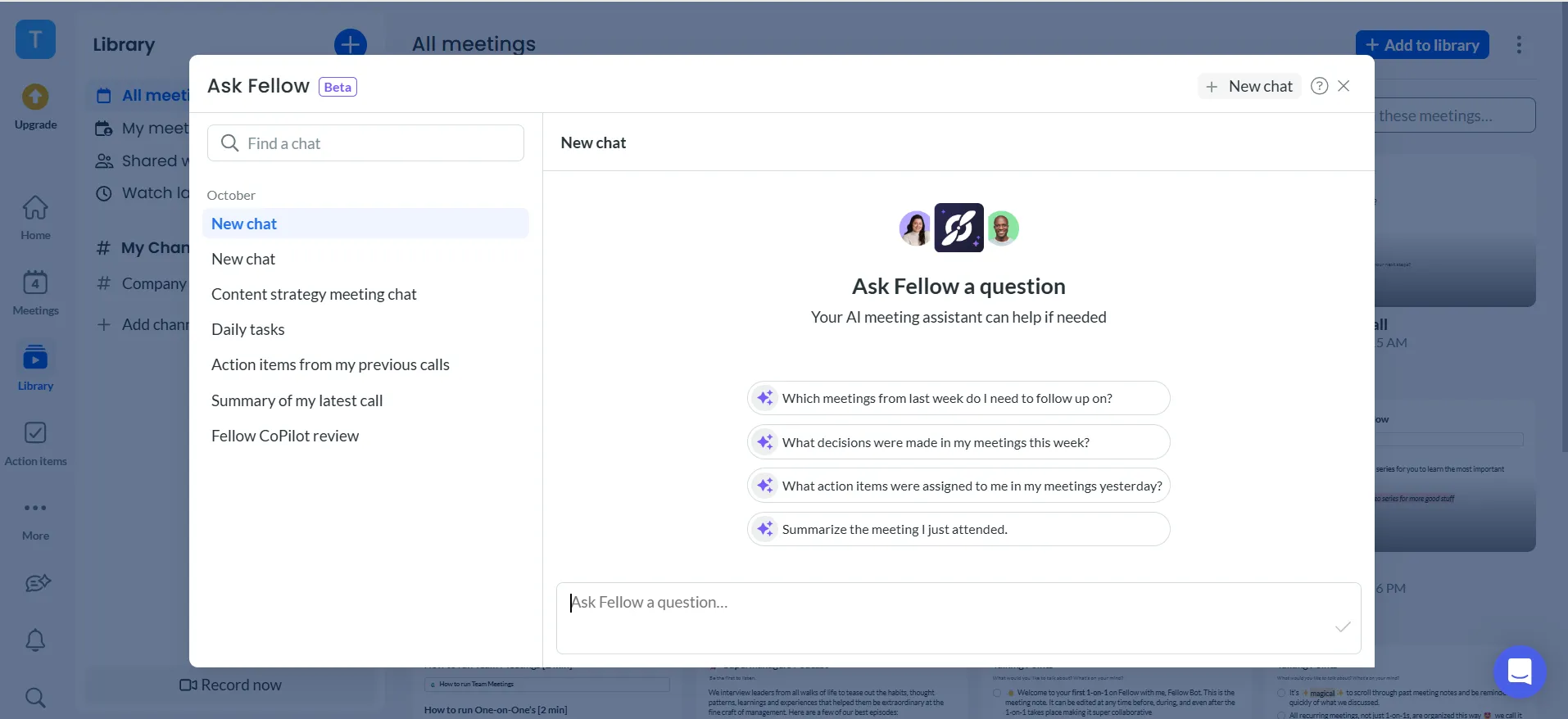Click the workspace avatar T icon
Image resolution: width=1568 pixels, height=719 pixels.
click(x=35, y=39)
